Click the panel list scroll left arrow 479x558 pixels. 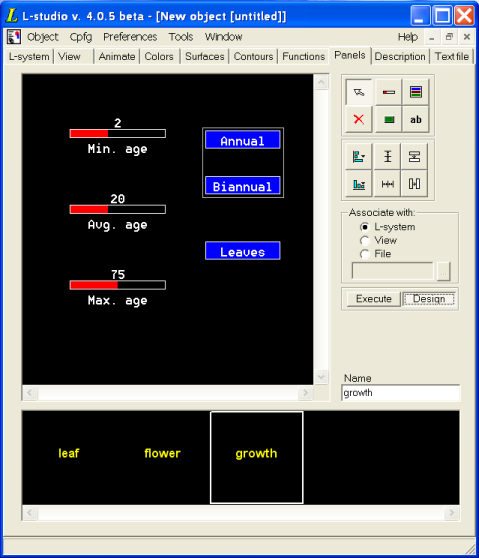(x=30, y=513)
